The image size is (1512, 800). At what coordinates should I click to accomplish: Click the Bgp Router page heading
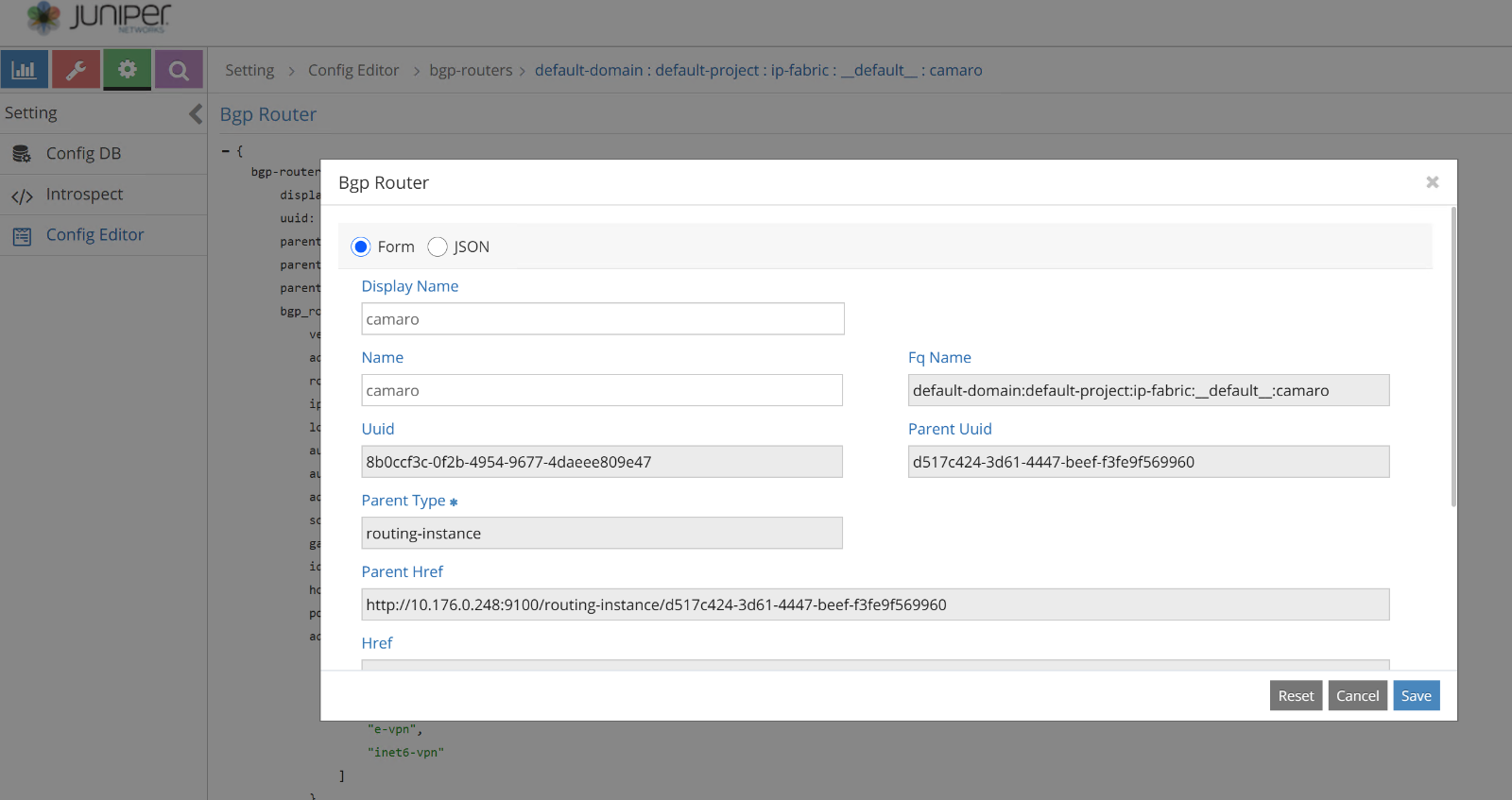268,114
